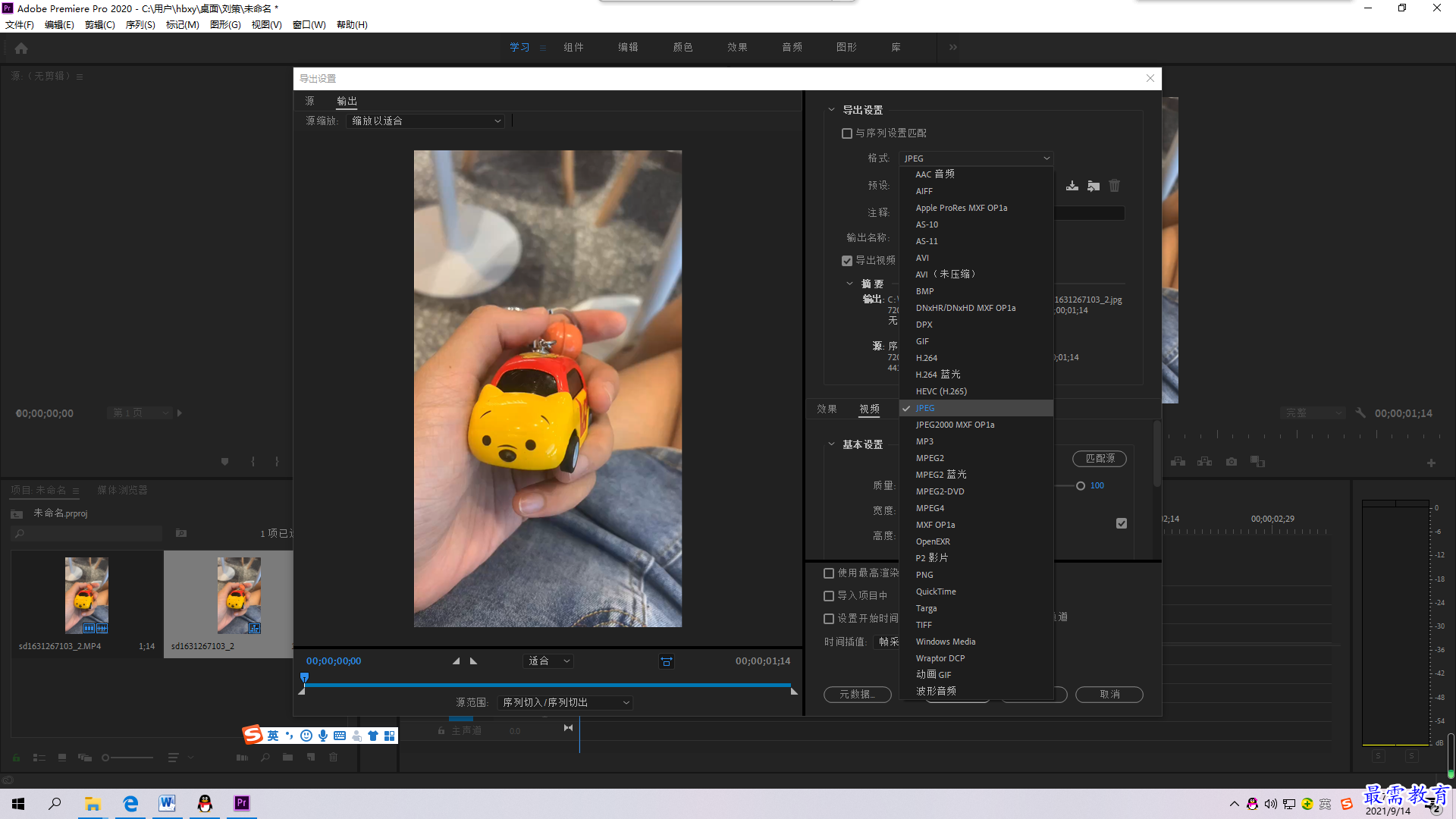This screenshot has width=1456, height=819.
Task: Toggle checkbox beside width setting
Action: pos(1122,523)
